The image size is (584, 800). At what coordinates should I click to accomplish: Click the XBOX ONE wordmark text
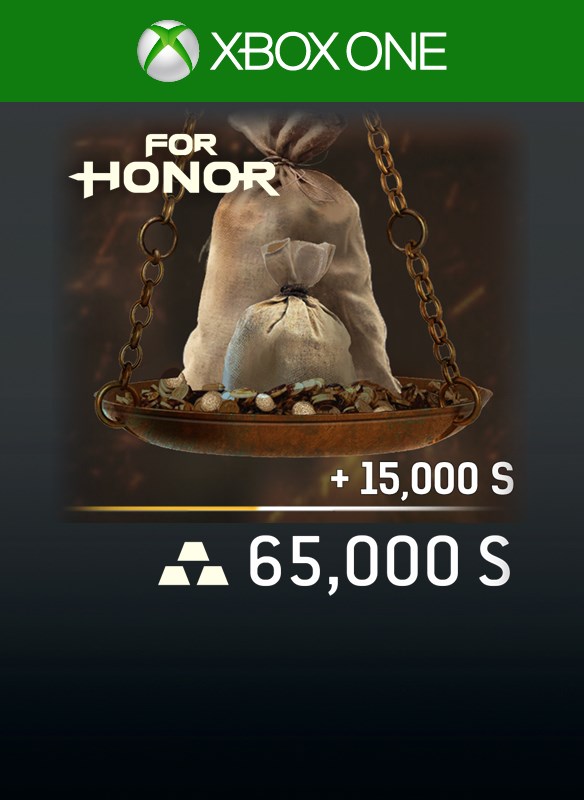(x=328, y=51)
